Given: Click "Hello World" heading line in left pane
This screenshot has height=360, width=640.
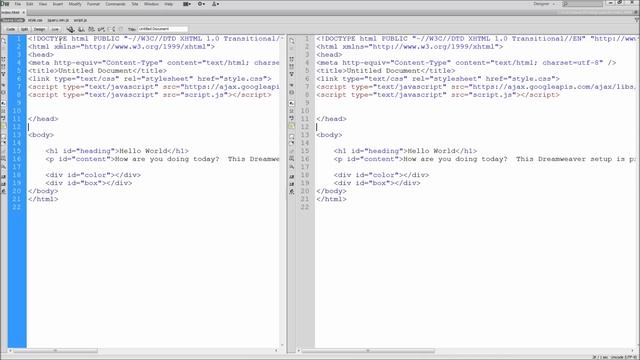Looking at the screenshot, I should tap(117, 151).
